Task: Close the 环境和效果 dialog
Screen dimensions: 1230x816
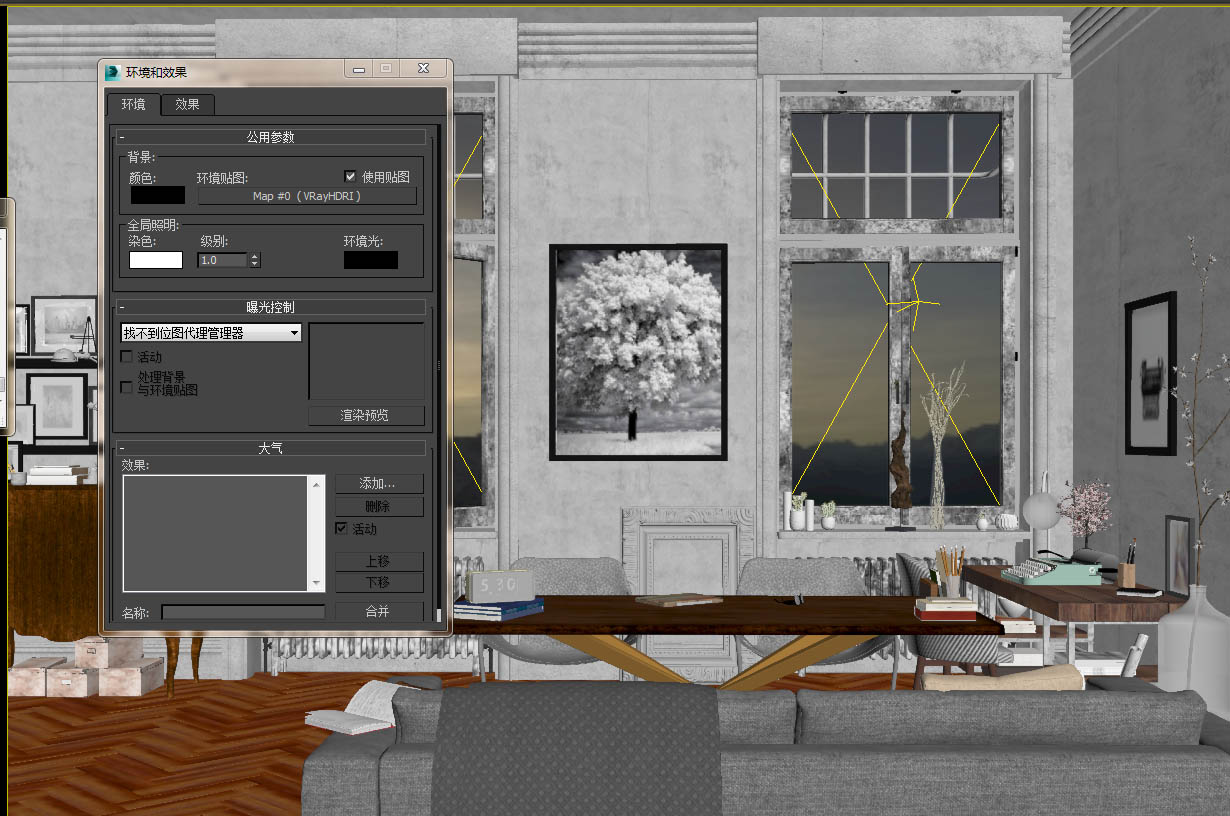Action: point(423,68)
